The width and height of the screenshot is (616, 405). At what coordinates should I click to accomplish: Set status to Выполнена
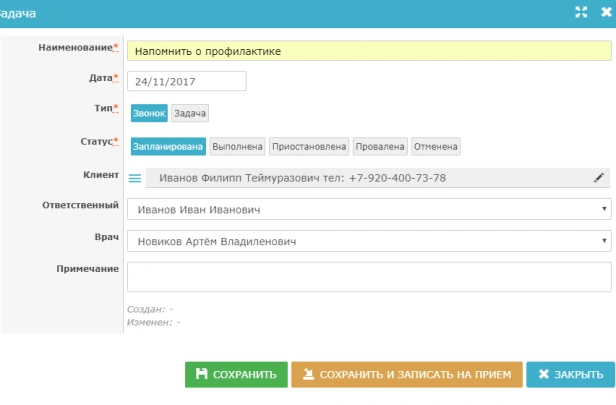237,146
